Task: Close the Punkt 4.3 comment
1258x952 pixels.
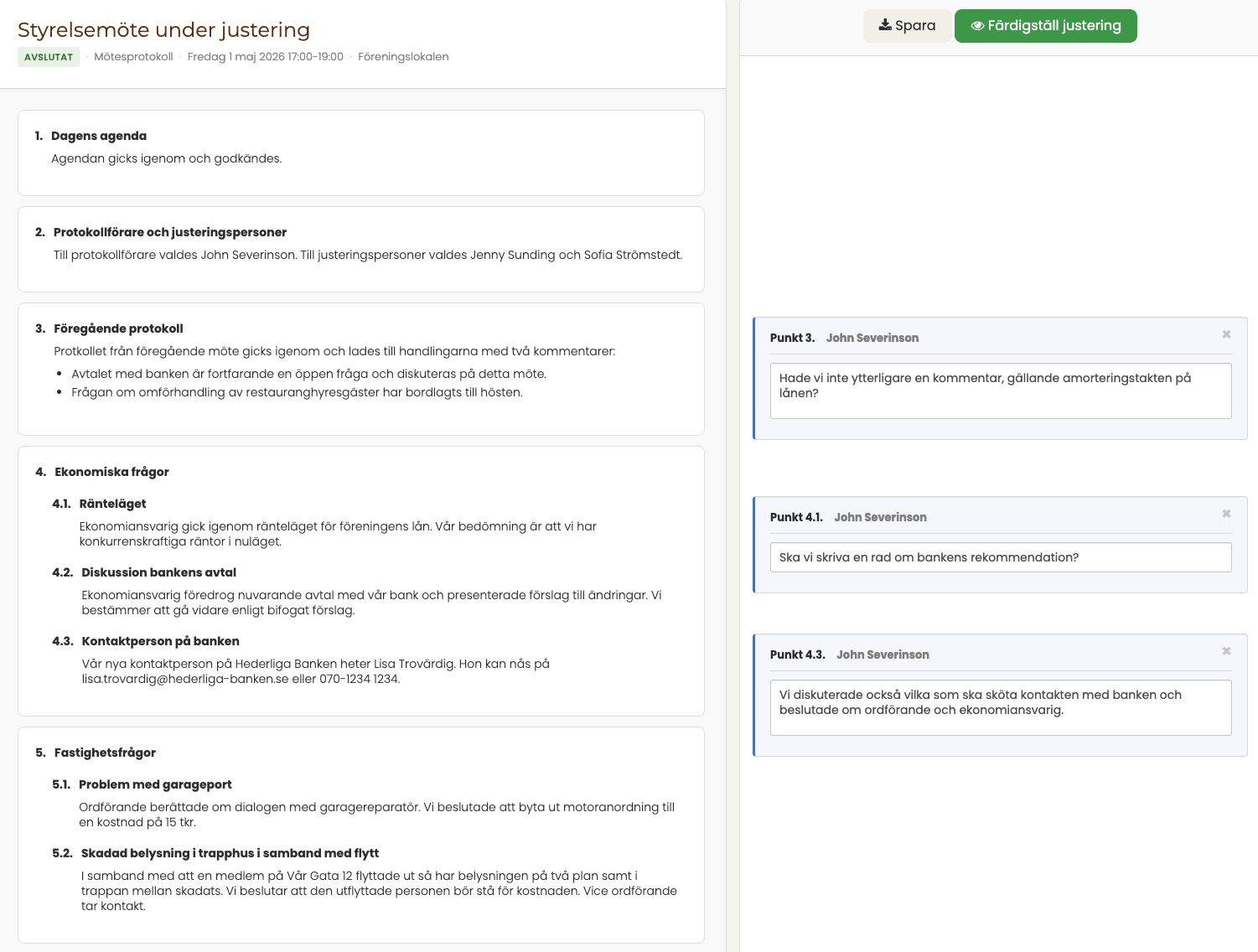Action: 1226,651
